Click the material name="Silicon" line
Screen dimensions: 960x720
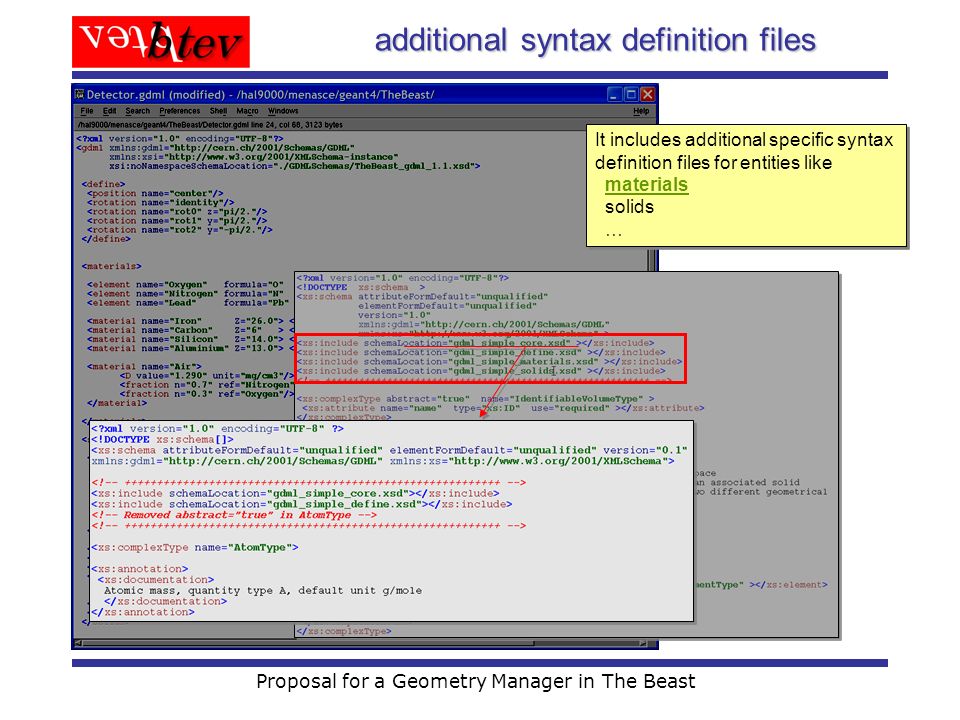[x=190, y=339]
